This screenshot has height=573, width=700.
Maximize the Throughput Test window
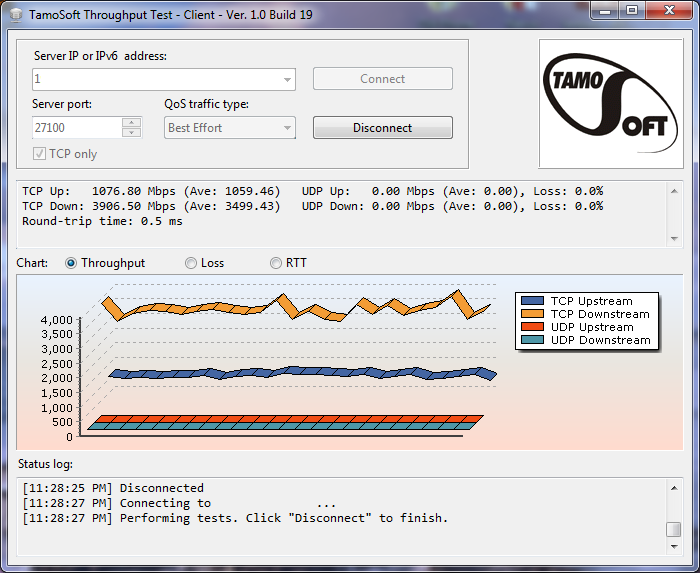point(632,11)
